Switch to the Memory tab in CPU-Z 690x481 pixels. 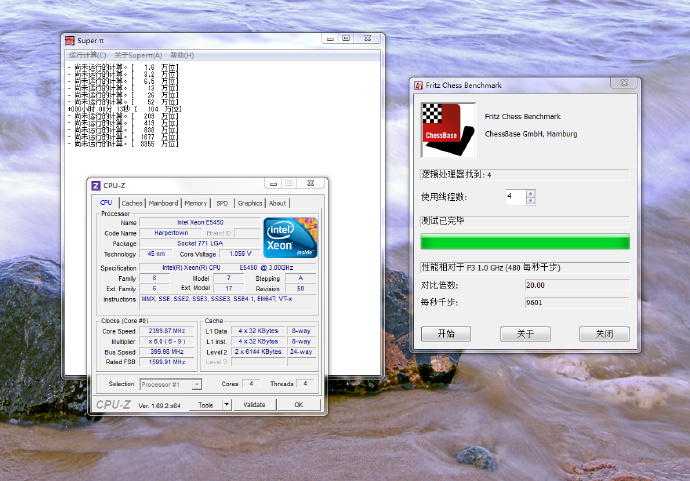[x=196, y=203]
